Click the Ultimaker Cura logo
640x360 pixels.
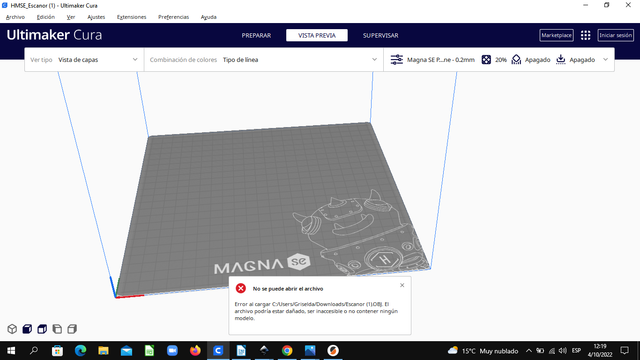point(54,35)
